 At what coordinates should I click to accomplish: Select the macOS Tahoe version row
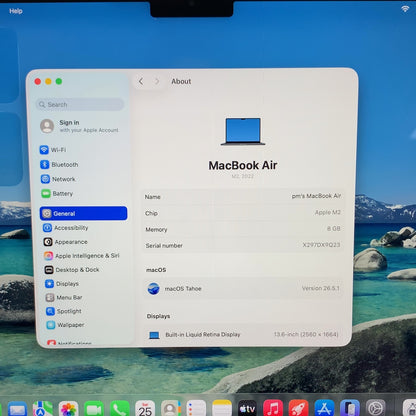(243, 288)
